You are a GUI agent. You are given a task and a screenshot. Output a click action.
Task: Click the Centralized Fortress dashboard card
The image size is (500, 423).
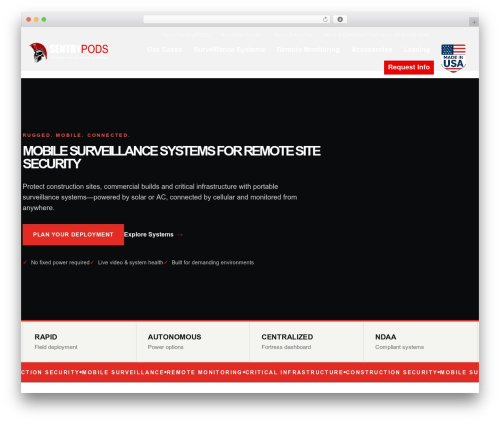pyautogui.click(x=306, y=341)
